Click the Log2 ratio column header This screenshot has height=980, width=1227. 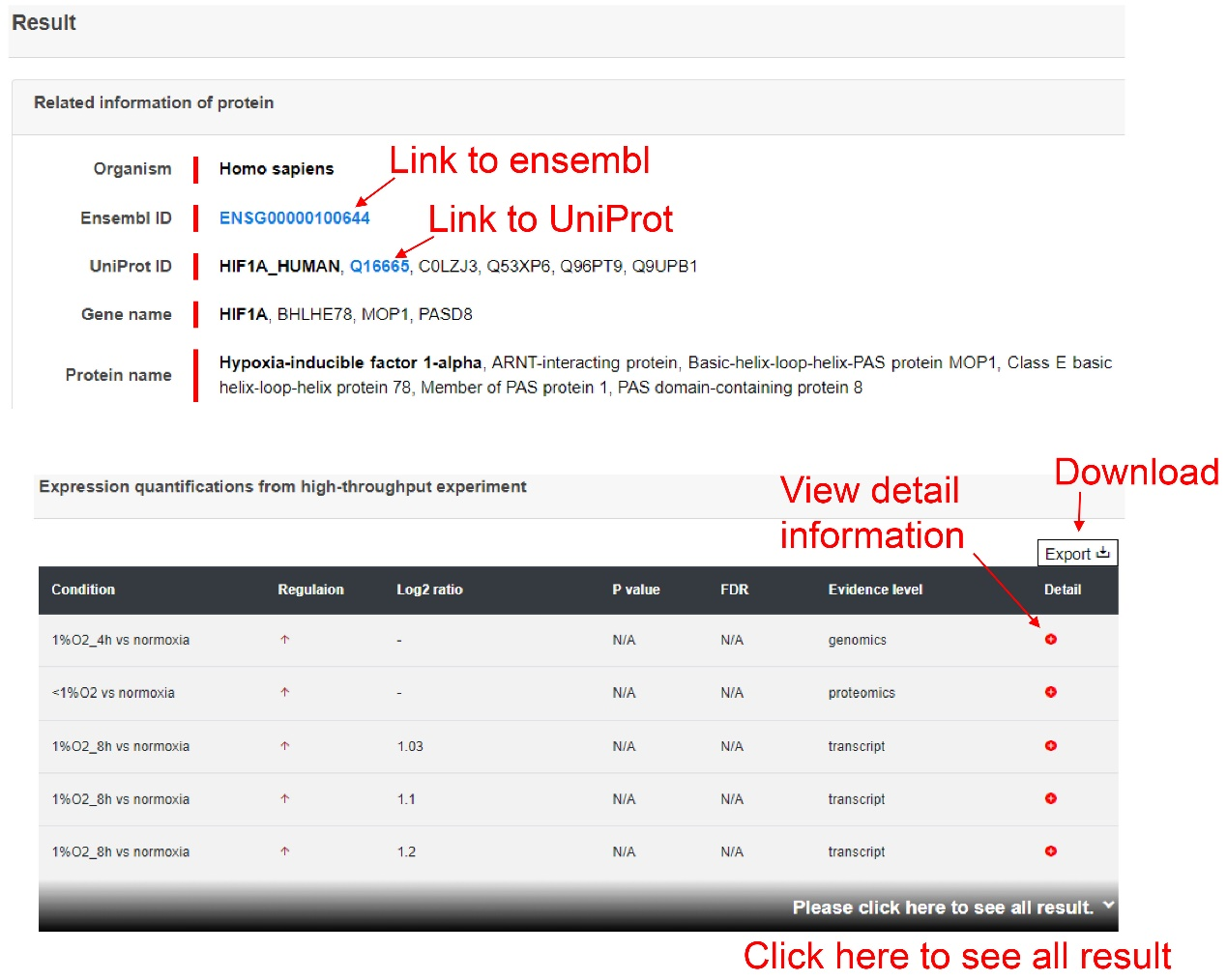click(429, 590)
